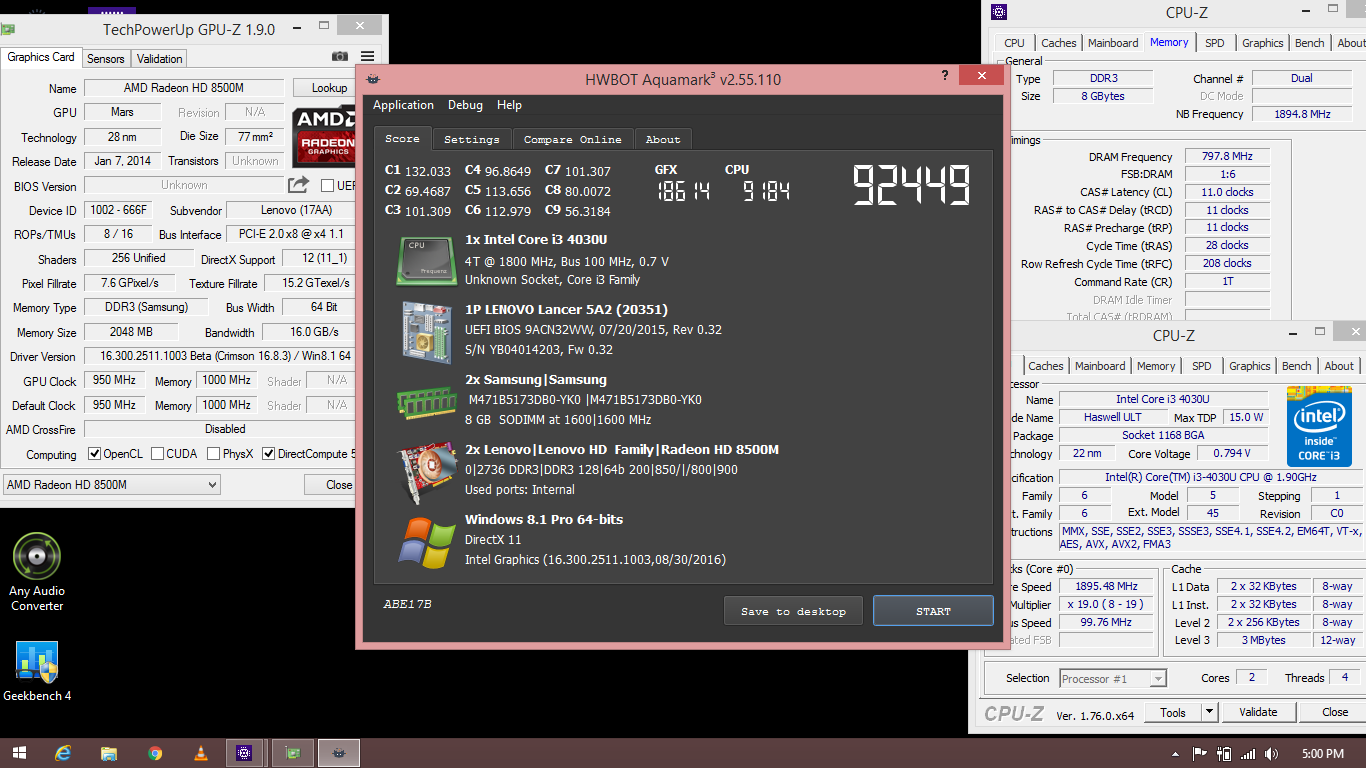Viewport: 1366px width, 768px height.
Task: Open the Windows Start button
Action: point(19,753)
